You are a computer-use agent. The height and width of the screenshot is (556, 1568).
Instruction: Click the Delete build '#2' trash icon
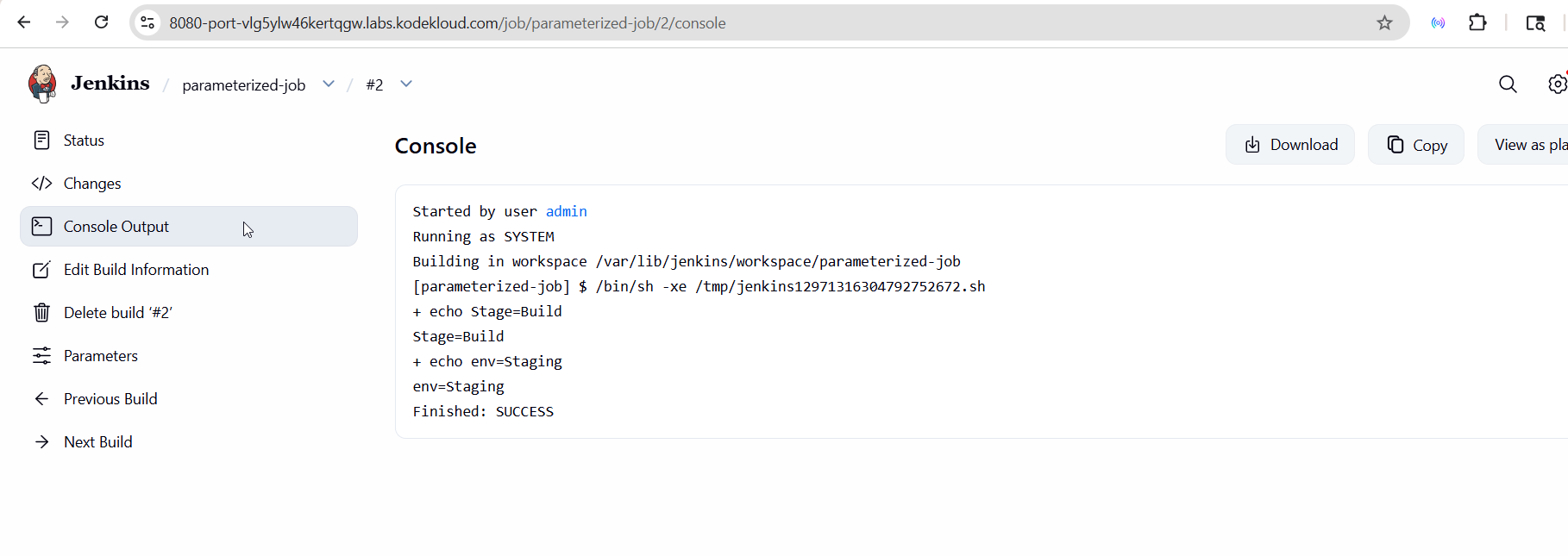coord(41,313)
